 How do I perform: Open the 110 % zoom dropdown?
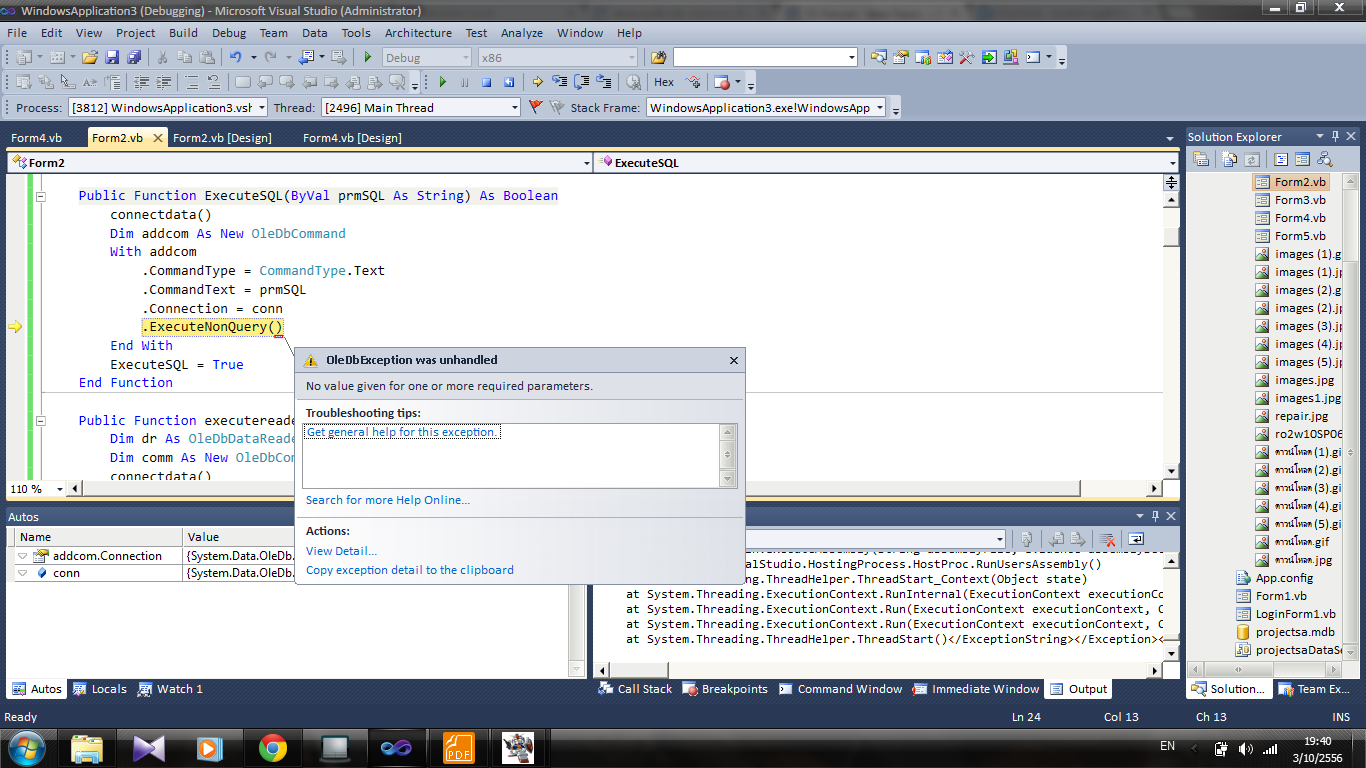tap(59, 489)
